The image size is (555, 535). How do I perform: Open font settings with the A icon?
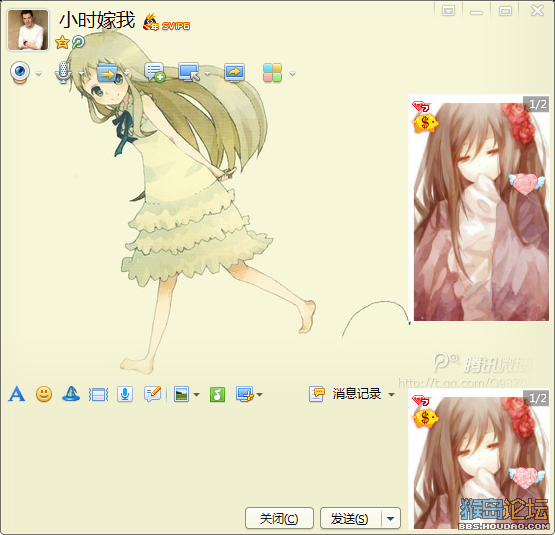point(17,394)
